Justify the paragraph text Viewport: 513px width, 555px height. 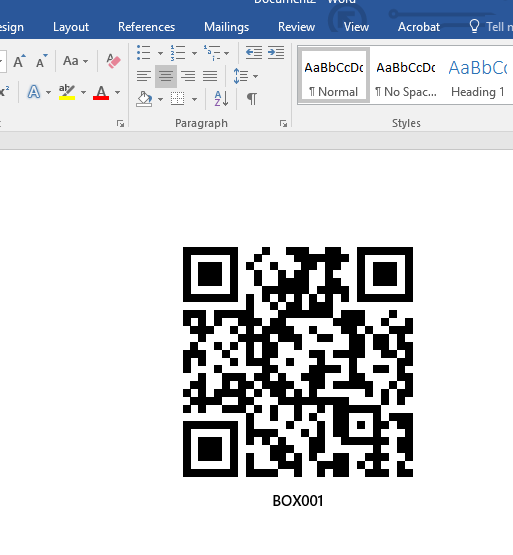(210, 76)
